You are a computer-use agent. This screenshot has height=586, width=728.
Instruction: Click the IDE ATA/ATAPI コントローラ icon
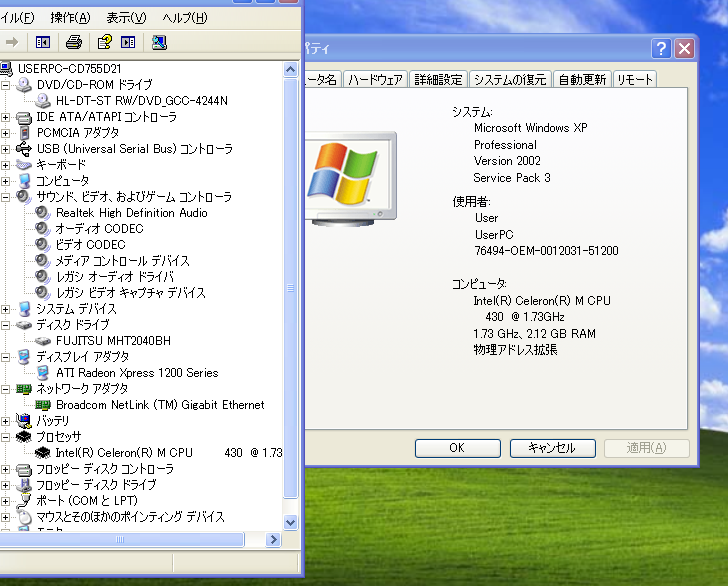tap(24, 117)
